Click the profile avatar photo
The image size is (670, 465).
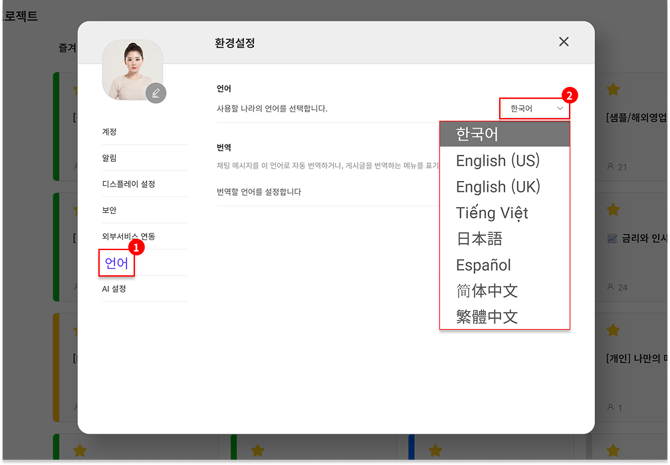[x=131, y=70]
